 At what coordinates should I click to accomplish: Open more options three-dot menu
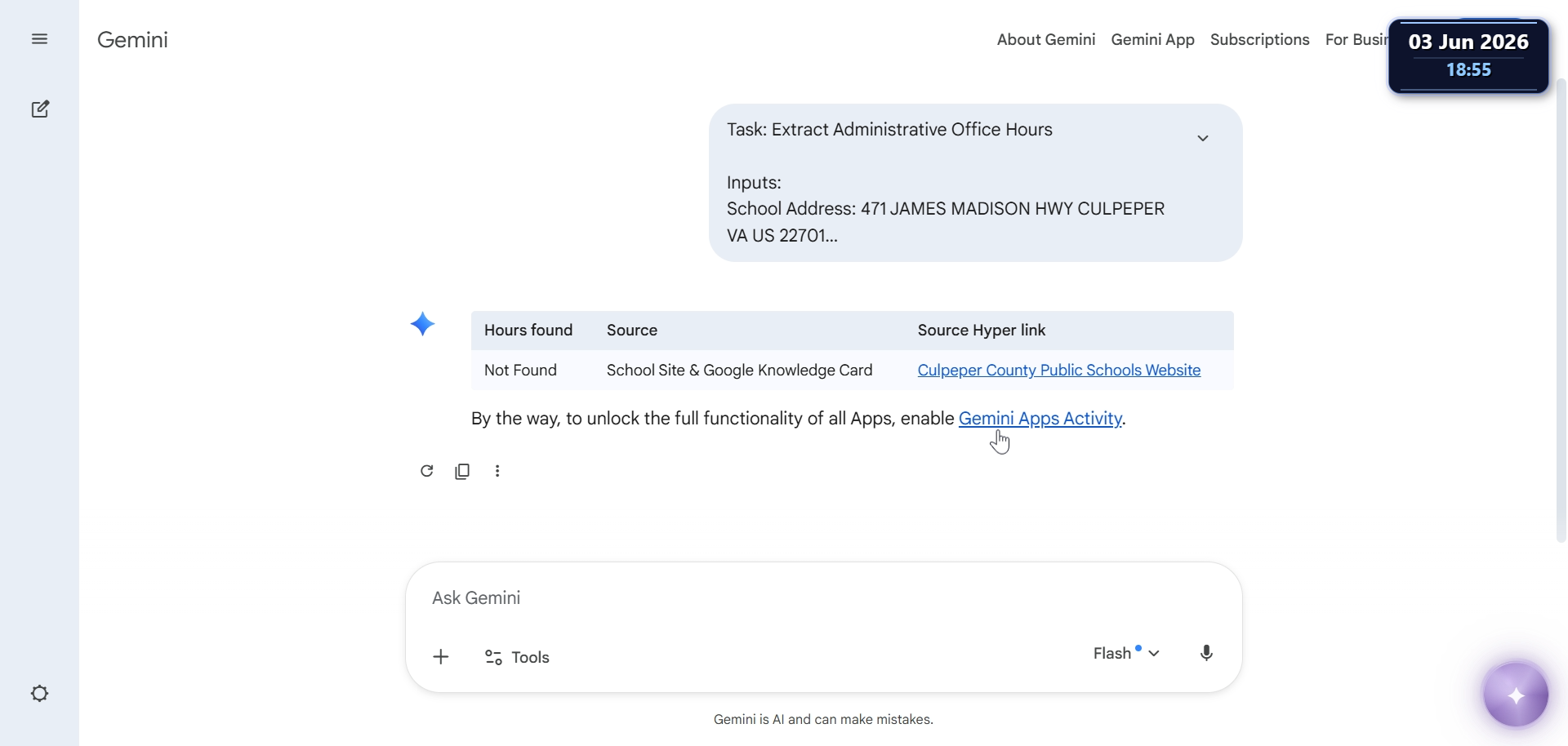click(497, 471)
